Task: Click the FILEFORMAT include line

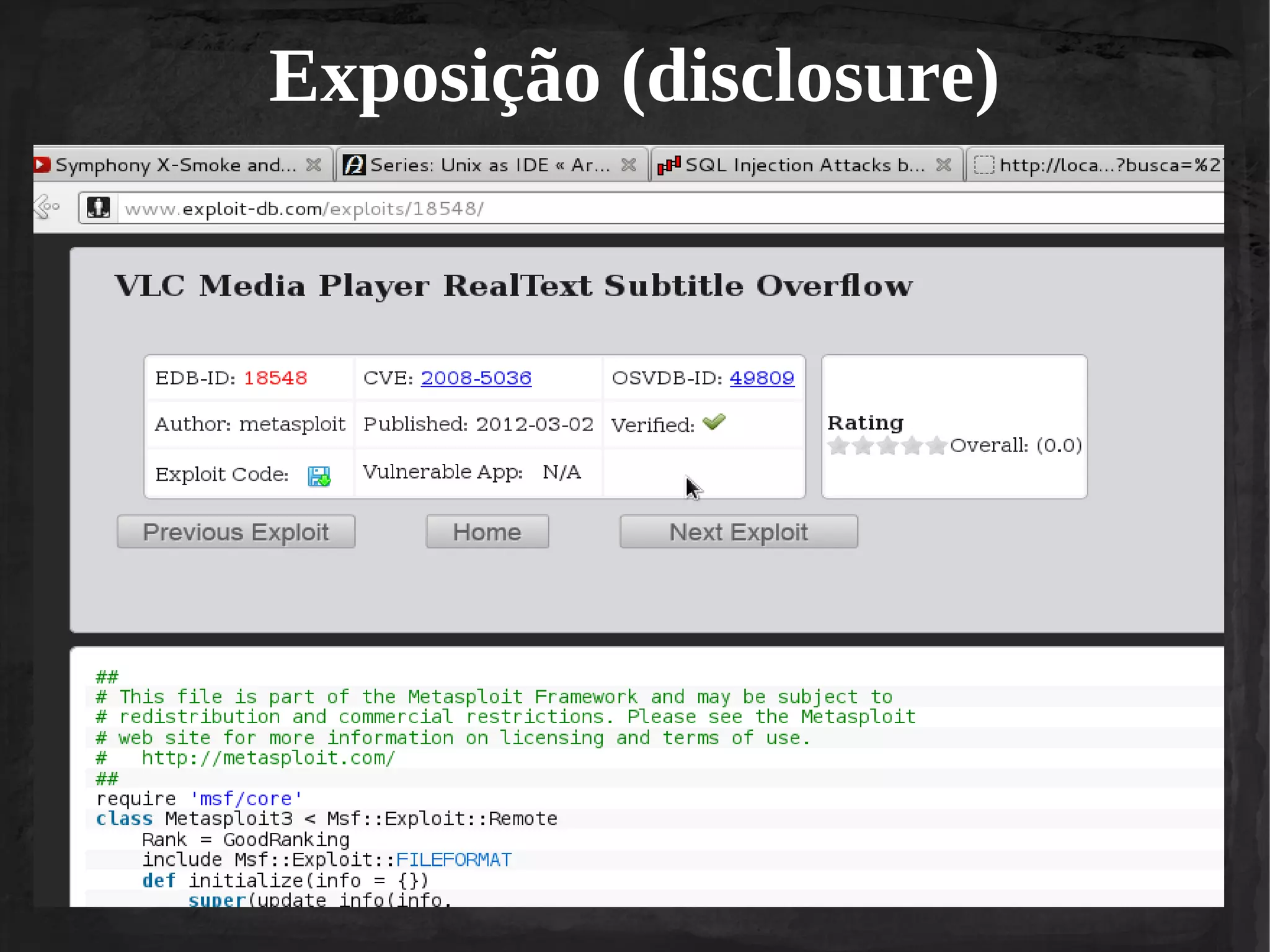Action: (327, 860)
